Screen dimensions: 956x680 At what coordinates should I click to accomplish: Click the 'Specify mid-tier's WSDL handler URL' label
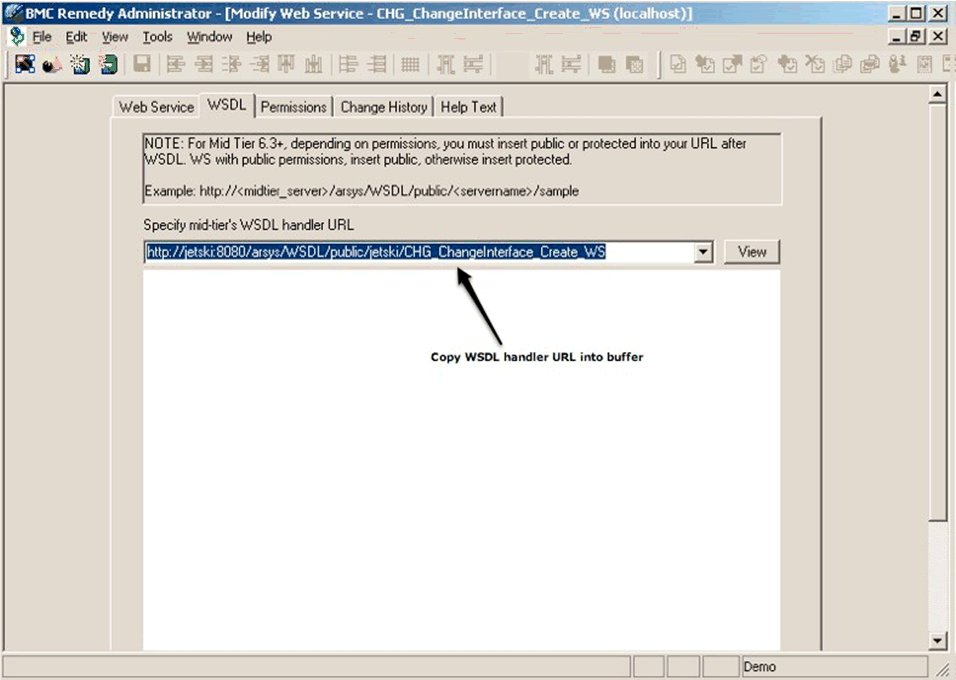pyautogui.click(x=248, y=225)
